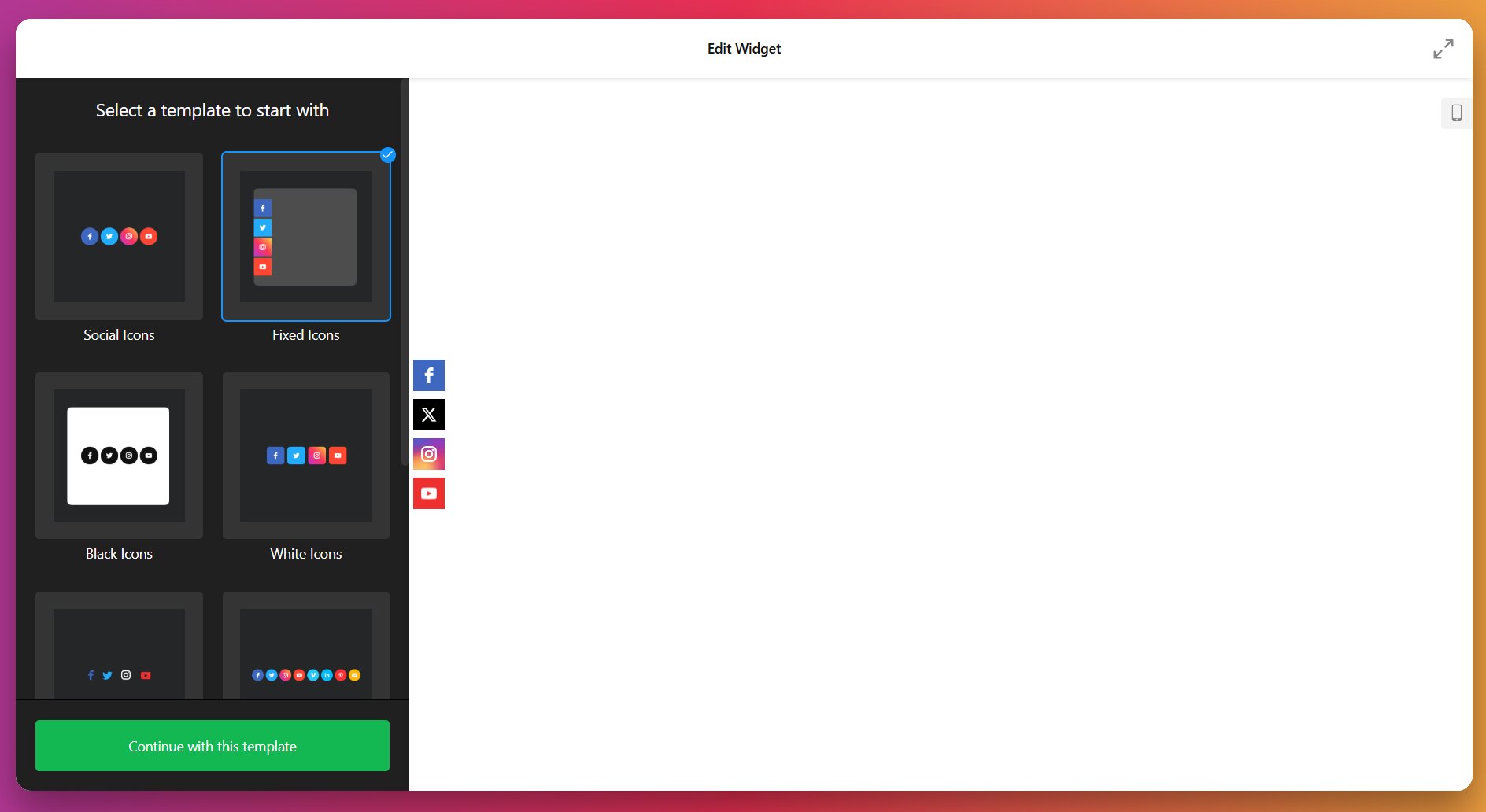Screen dimensions: 1486x812
Task: Expand the widget editor to fullscreen
Action: 1443,49
